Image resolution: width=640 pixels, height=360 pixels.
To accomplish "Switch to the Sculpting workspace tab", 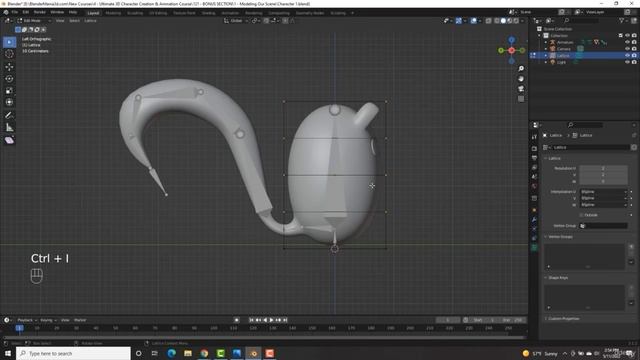I will (x=135, y=13).
